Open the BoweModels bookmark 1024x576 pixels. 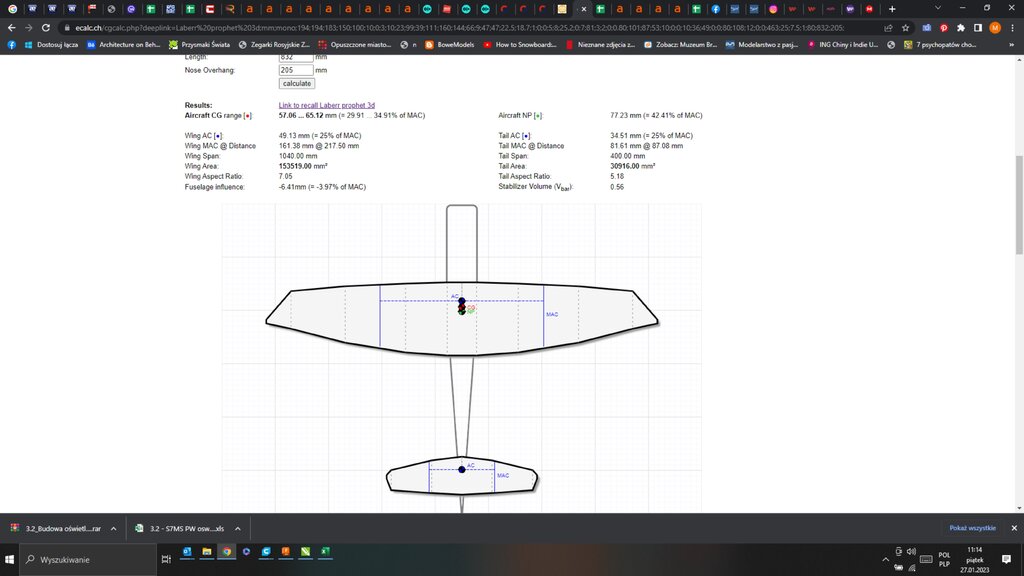tap(448, 45)
